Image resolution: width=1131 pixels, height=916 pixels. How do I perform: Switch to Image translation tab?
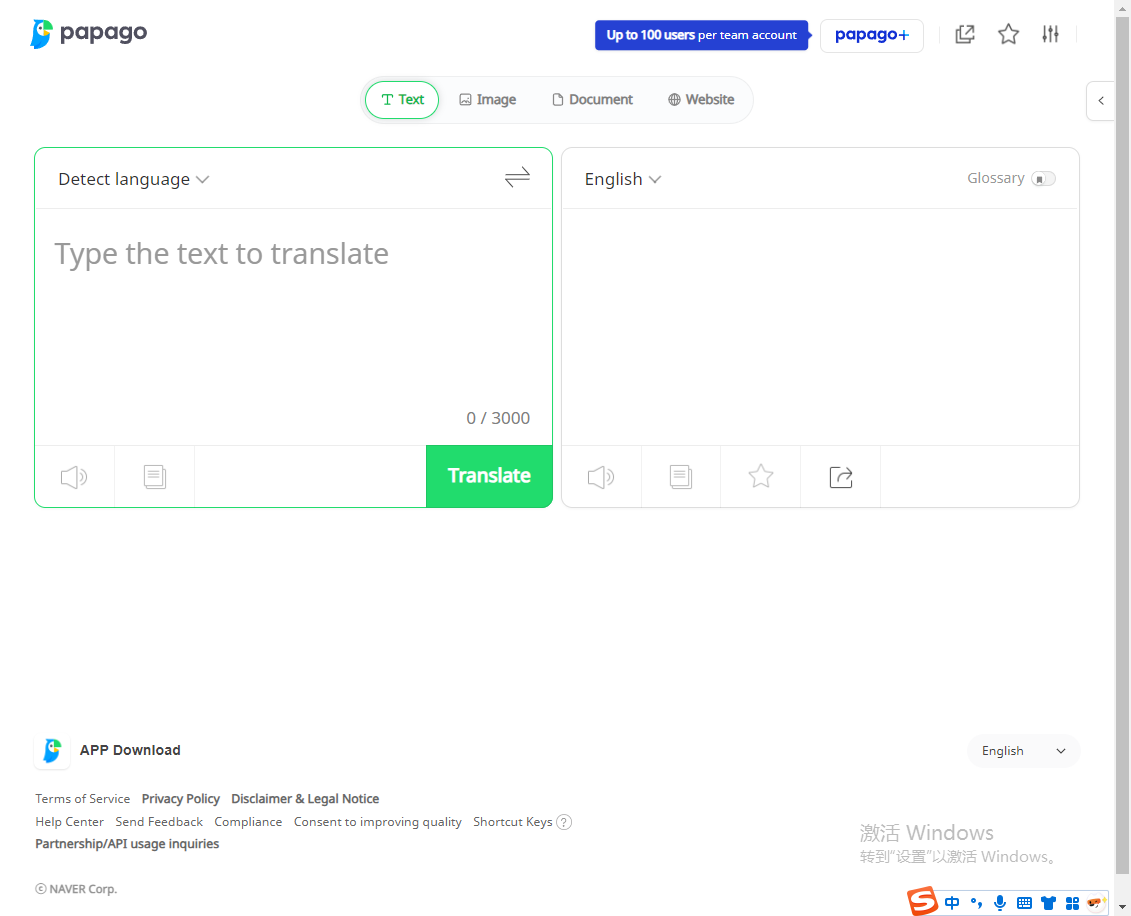coord(488,100)
